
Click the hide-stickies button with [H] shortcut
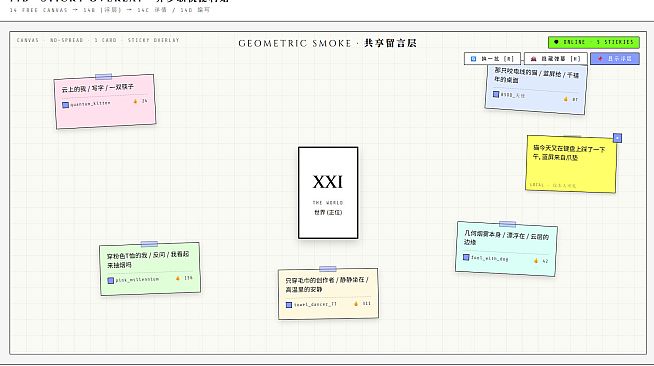(x=556, y=59)
